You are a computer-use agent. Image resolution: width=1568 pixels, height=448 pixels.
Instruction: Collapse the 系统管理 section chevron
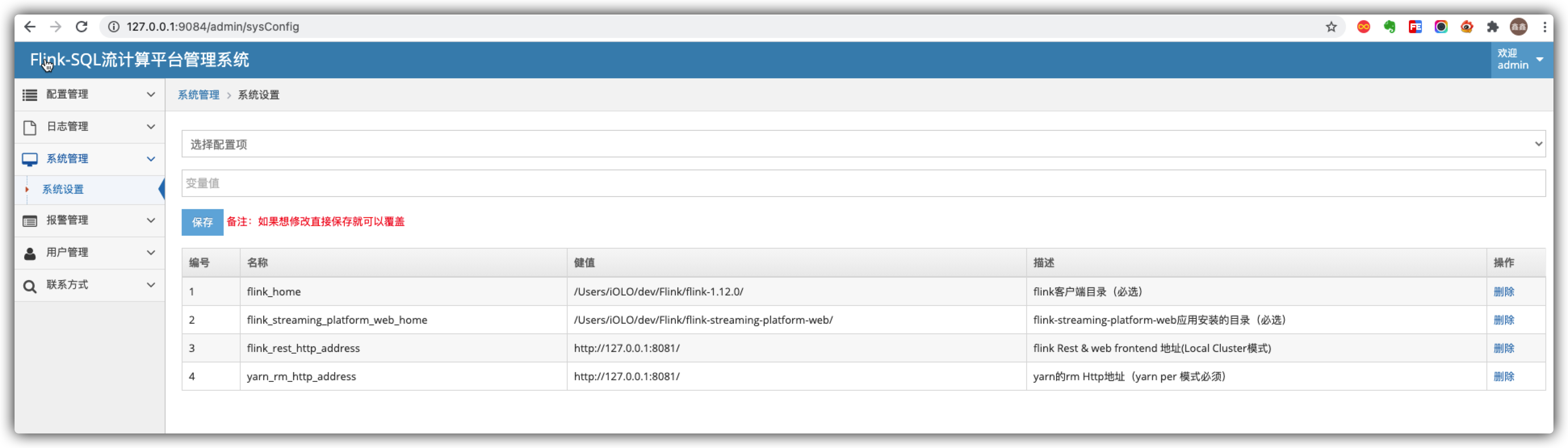tap(151, 158)
